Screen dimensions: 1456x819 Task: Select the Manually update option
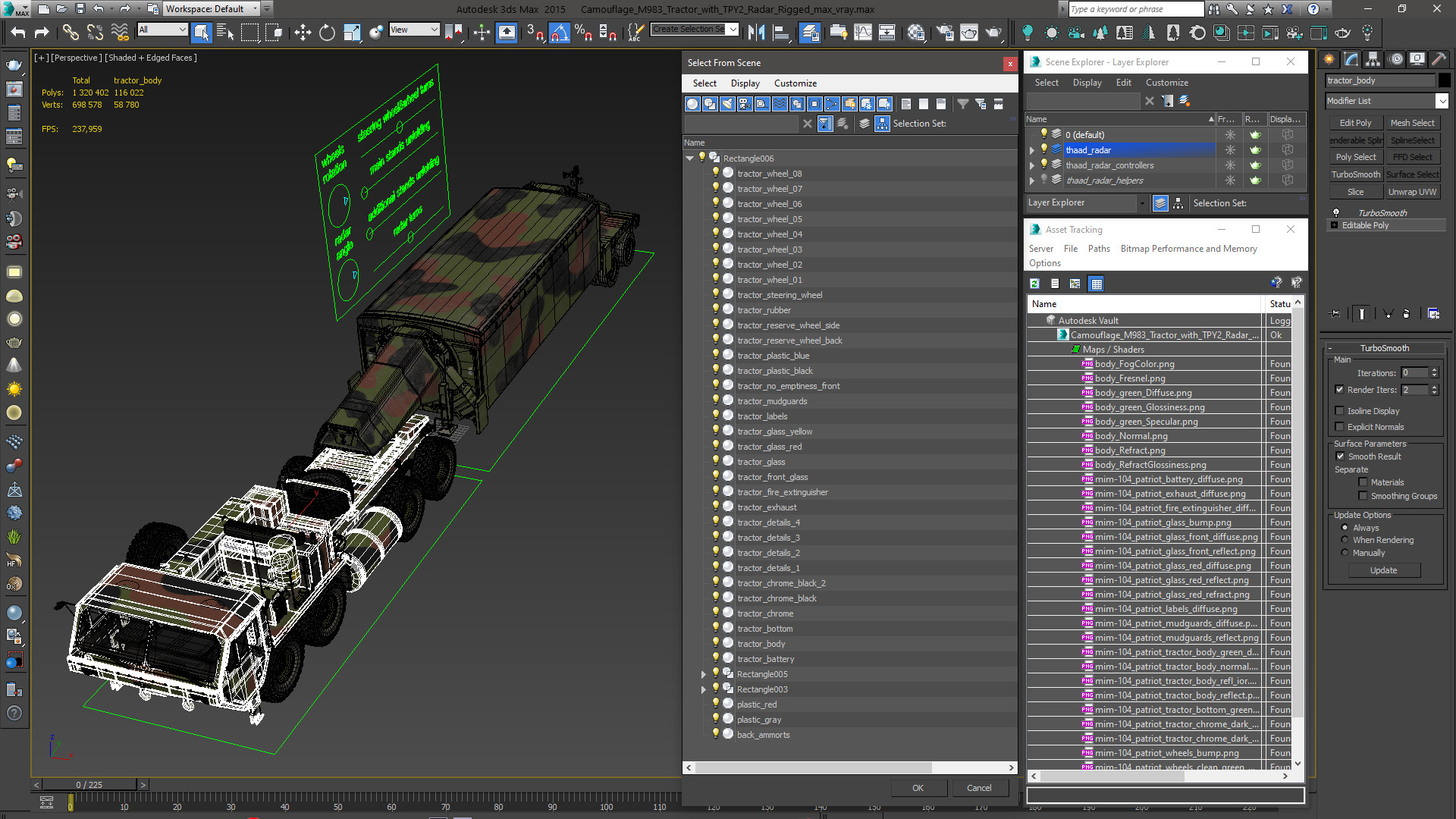click(1345, 553)
